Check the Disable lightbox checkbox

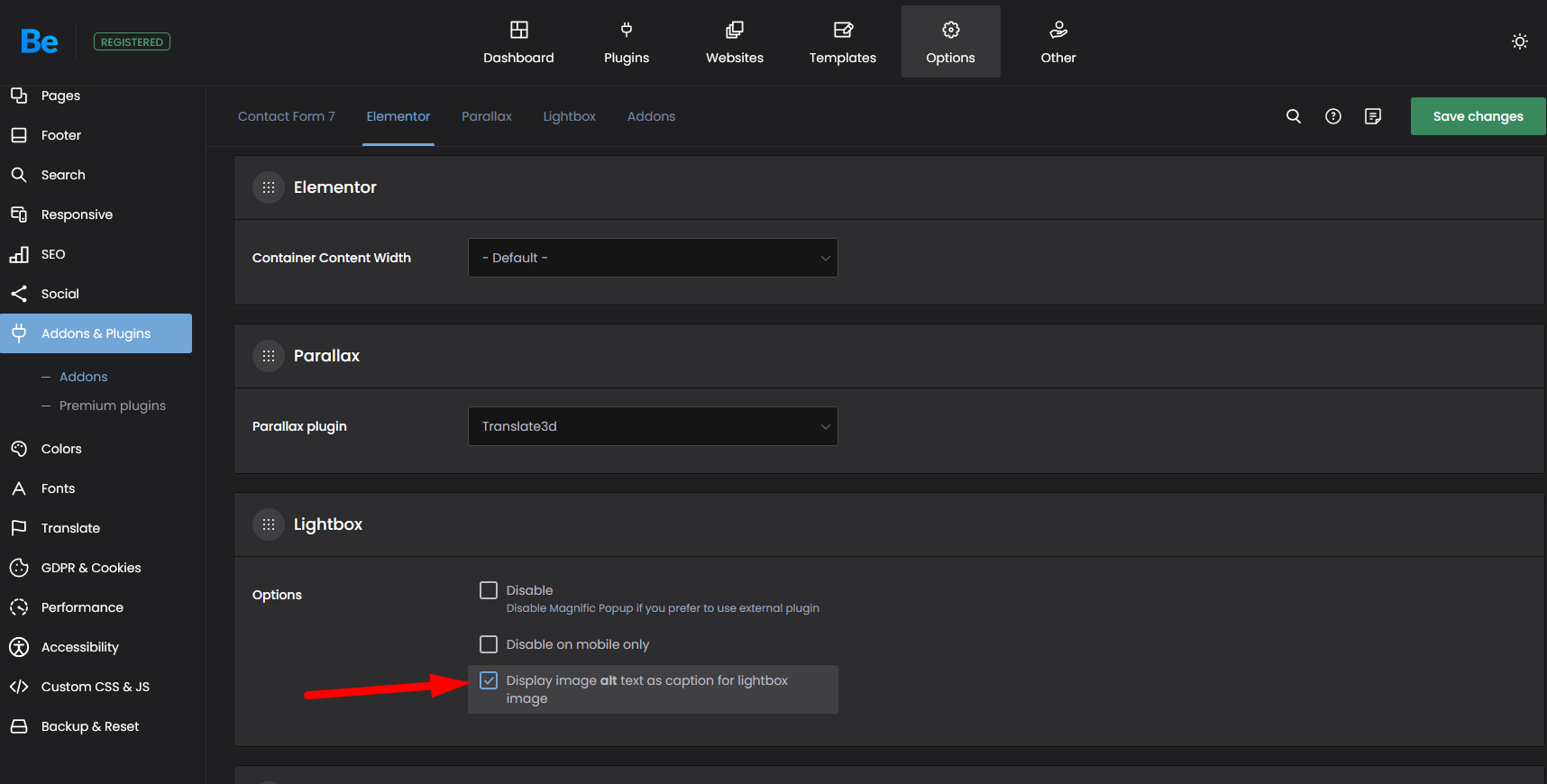click(x=489, y=590)
